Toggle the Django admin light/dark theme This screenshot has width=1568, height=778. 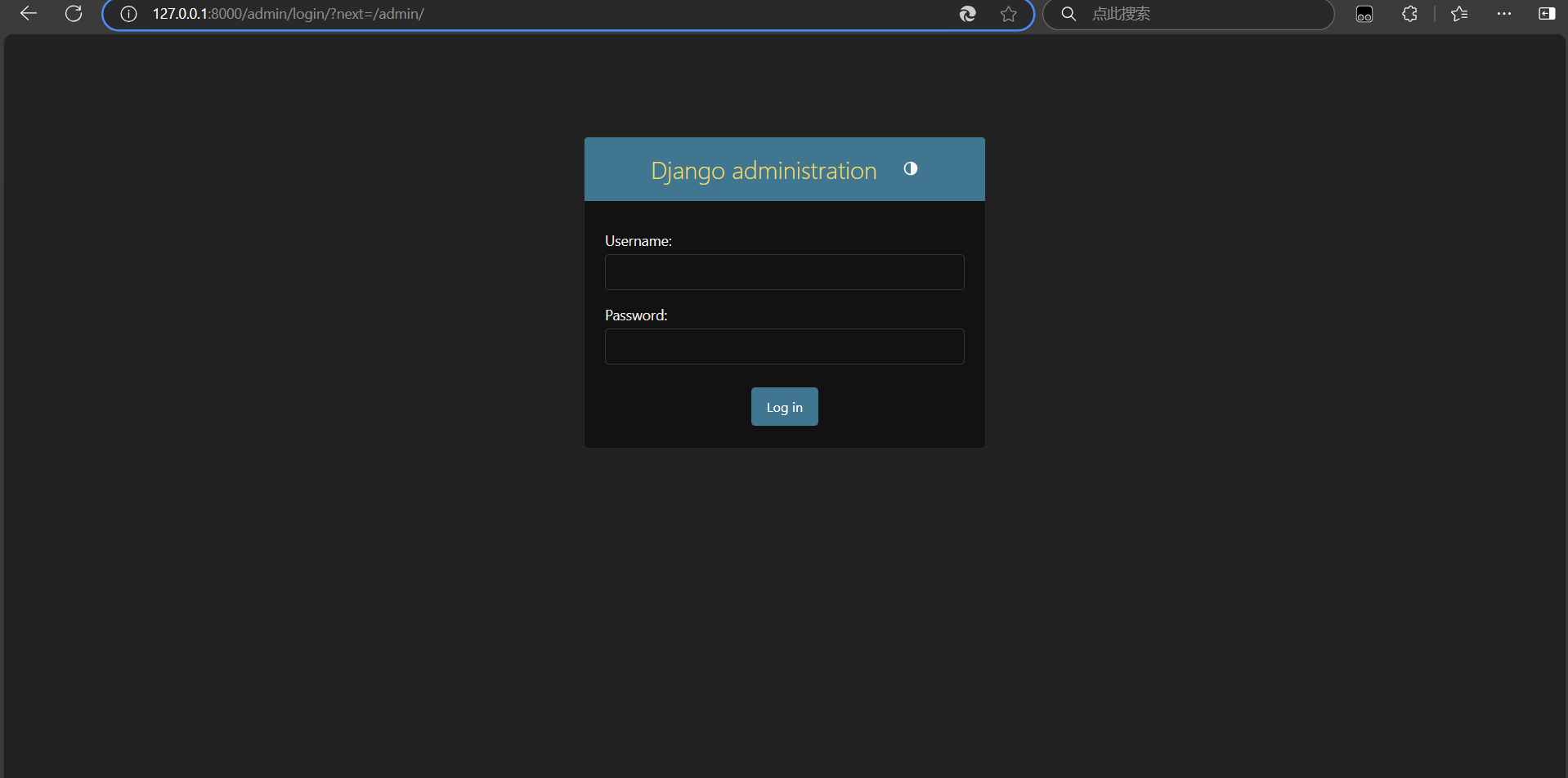click(x=910, y=168)
